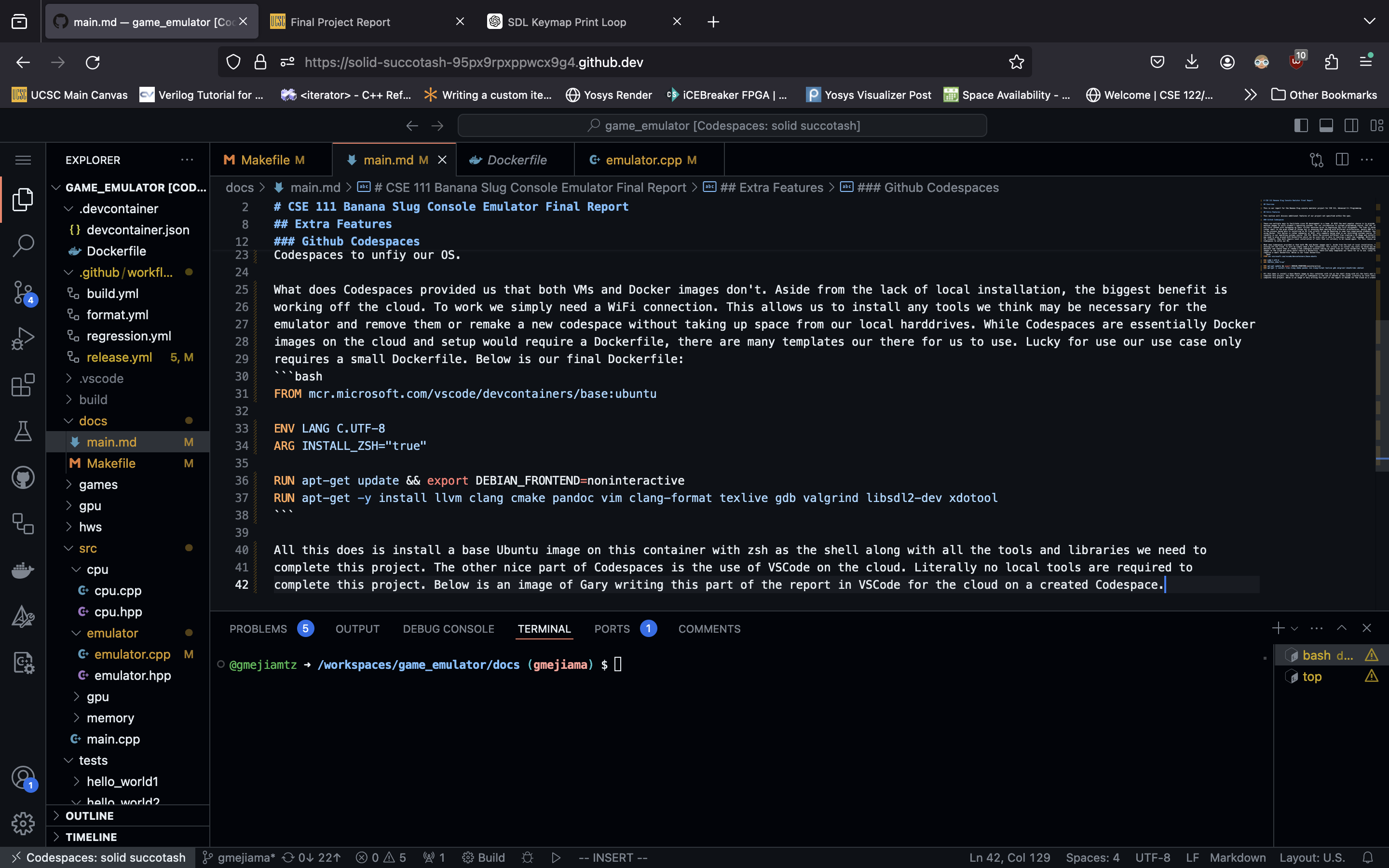The height and width of the screenshot is (868, 1389).
Task: Open the DEBUG CONSOLE panel tab
Action: (448, 629)
